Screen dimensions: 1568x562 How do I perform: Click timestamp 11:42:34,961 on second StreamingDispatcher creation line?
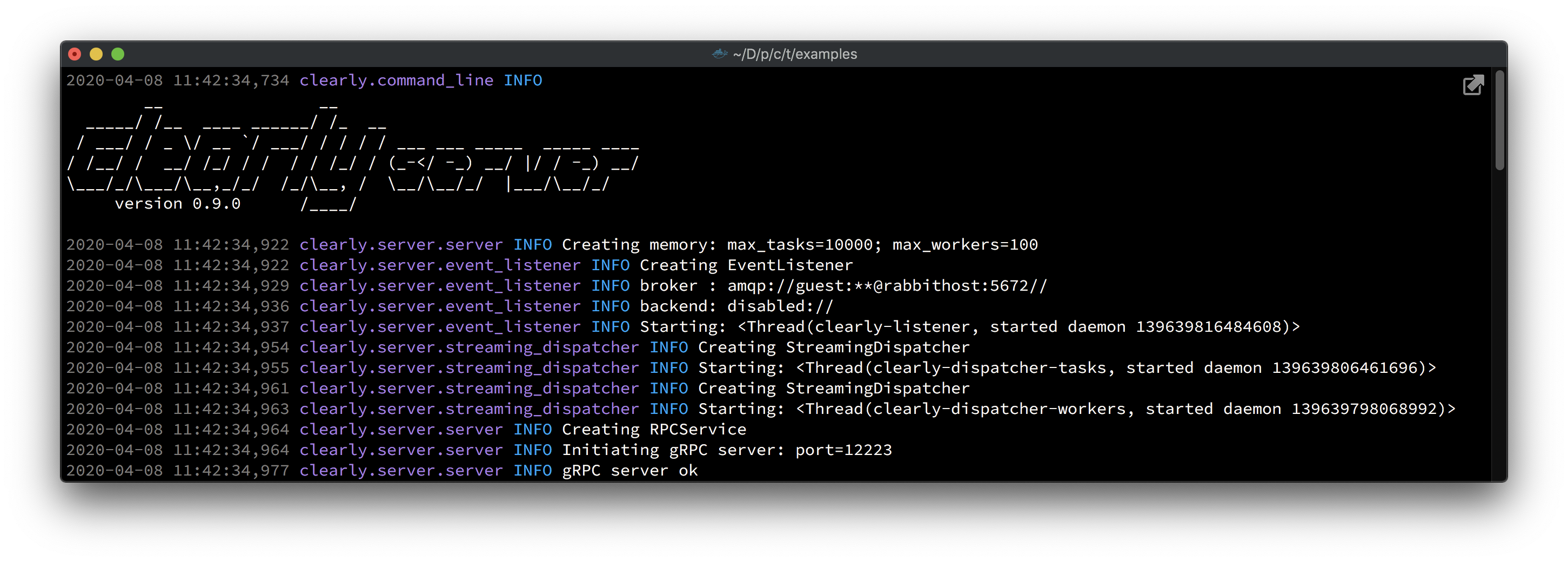click(x=231, y=389)
